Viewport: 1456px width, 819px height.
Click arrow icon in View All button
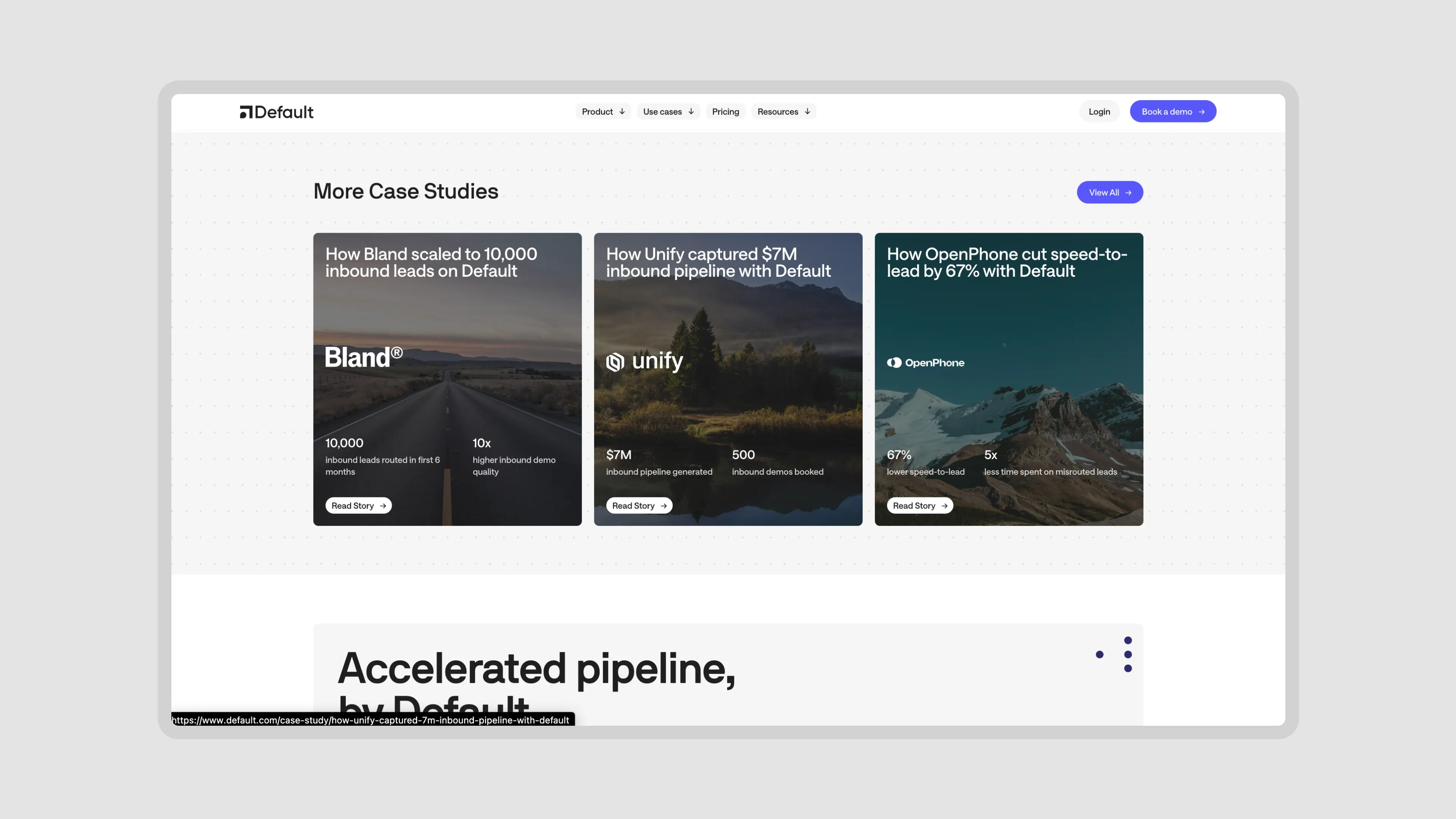[x=1128, y=193]
